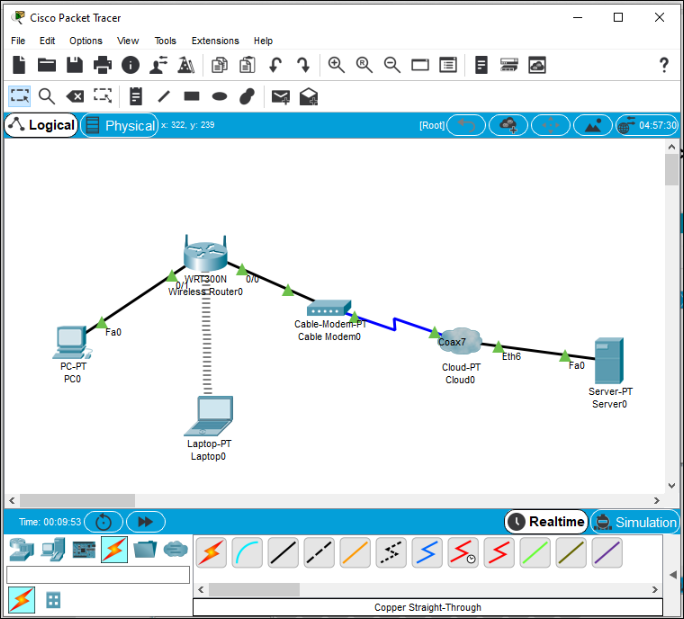Choose Coaxial blue zigzag cable
Viewport: 684px width, 619px height.
[x=427, y=553]
